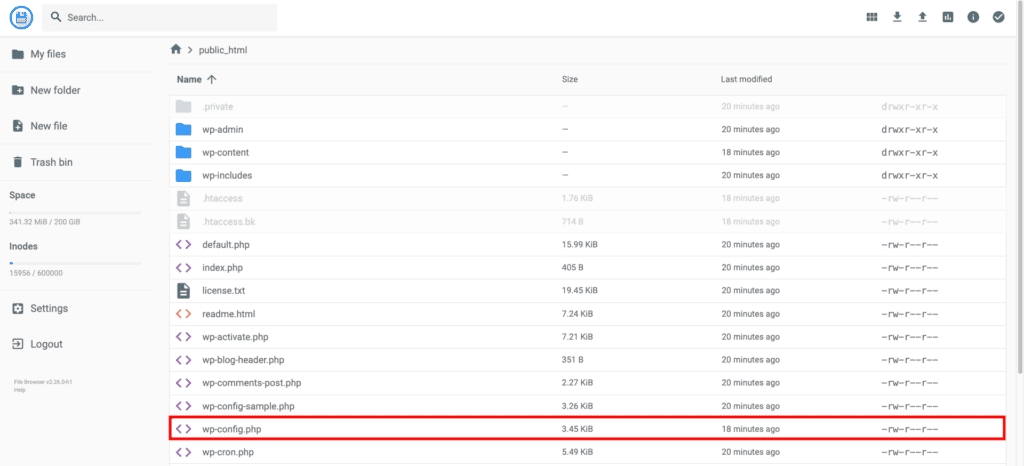This screenshot has height=466, width=1024.
Task: Click the index.php code icon
Action: pyautogui.click(x=184, y=268)
